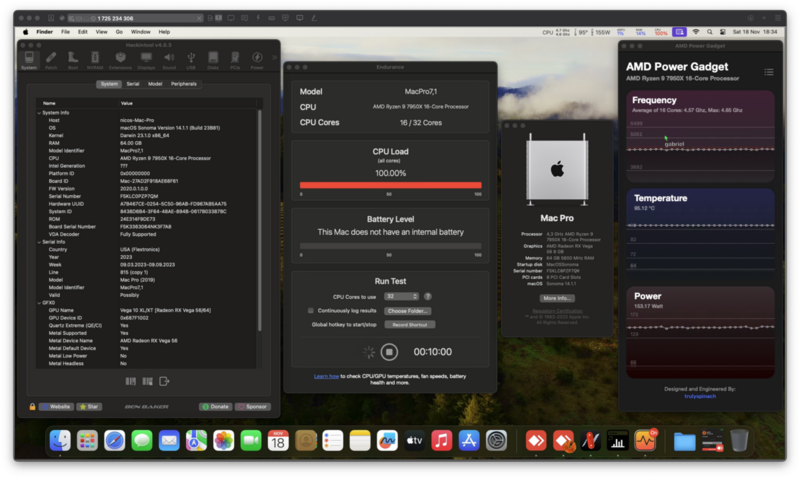Collapse the System Info tree group

click(36, 113)
